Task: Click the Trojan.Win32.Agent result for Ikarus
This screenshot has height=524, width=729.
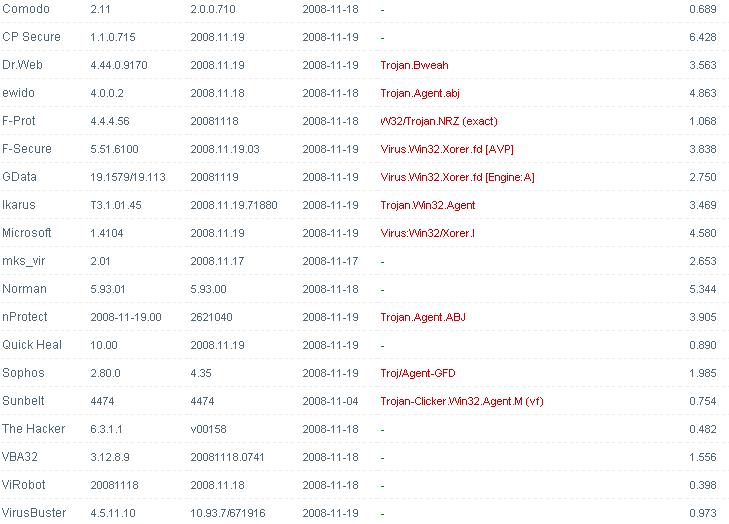Action: [x=428, y=205]
